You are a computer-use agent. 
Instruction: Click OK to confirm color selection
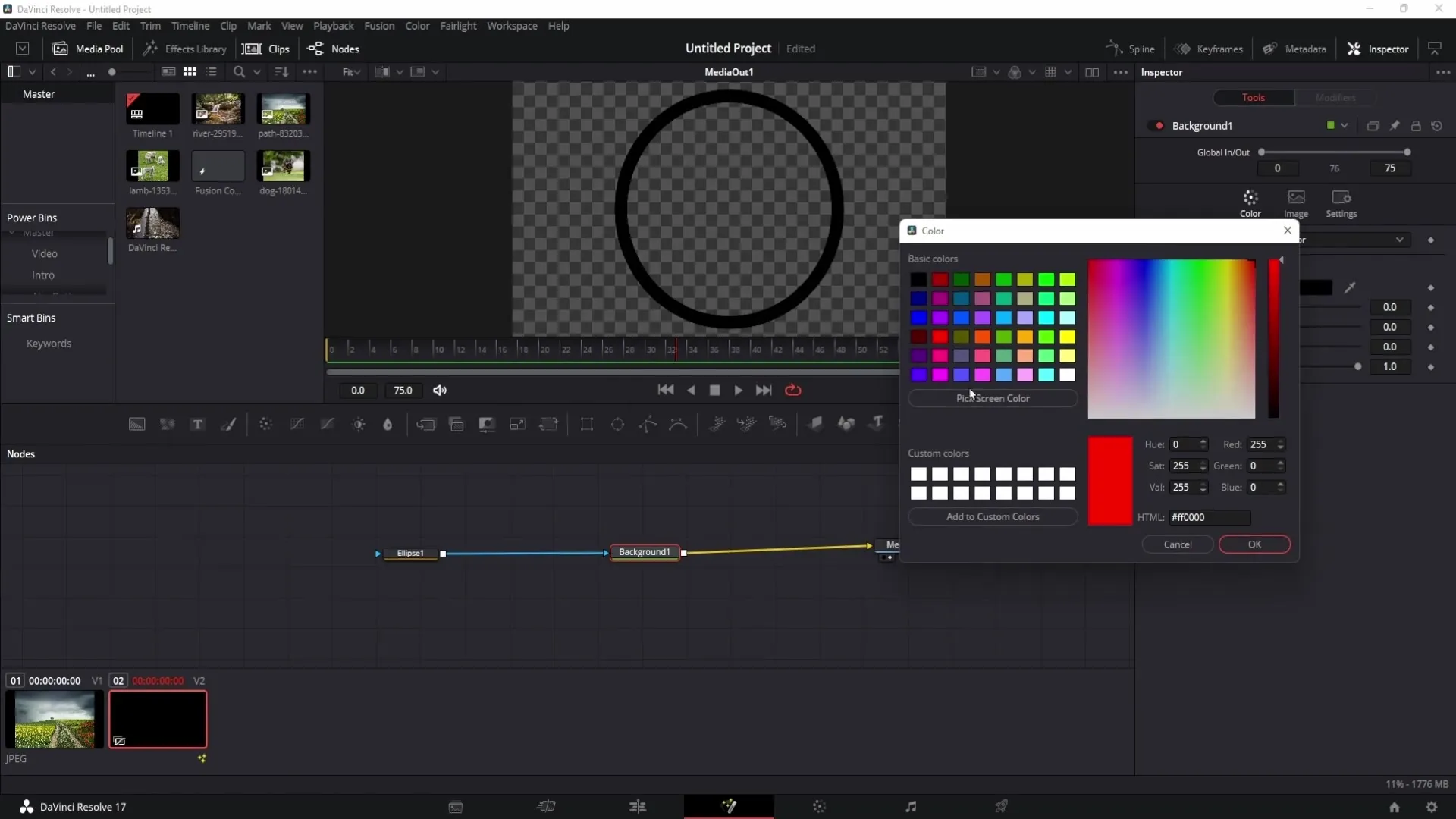click(x=1256, y=544)
